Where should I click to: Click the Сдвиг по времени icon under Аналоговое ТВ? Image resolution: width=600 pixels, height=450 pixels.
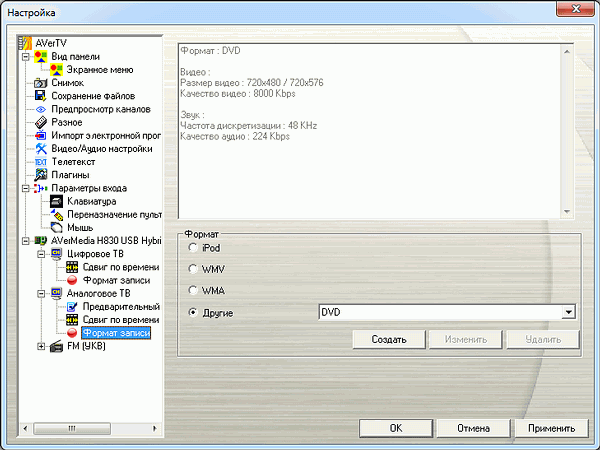(72, 320)
